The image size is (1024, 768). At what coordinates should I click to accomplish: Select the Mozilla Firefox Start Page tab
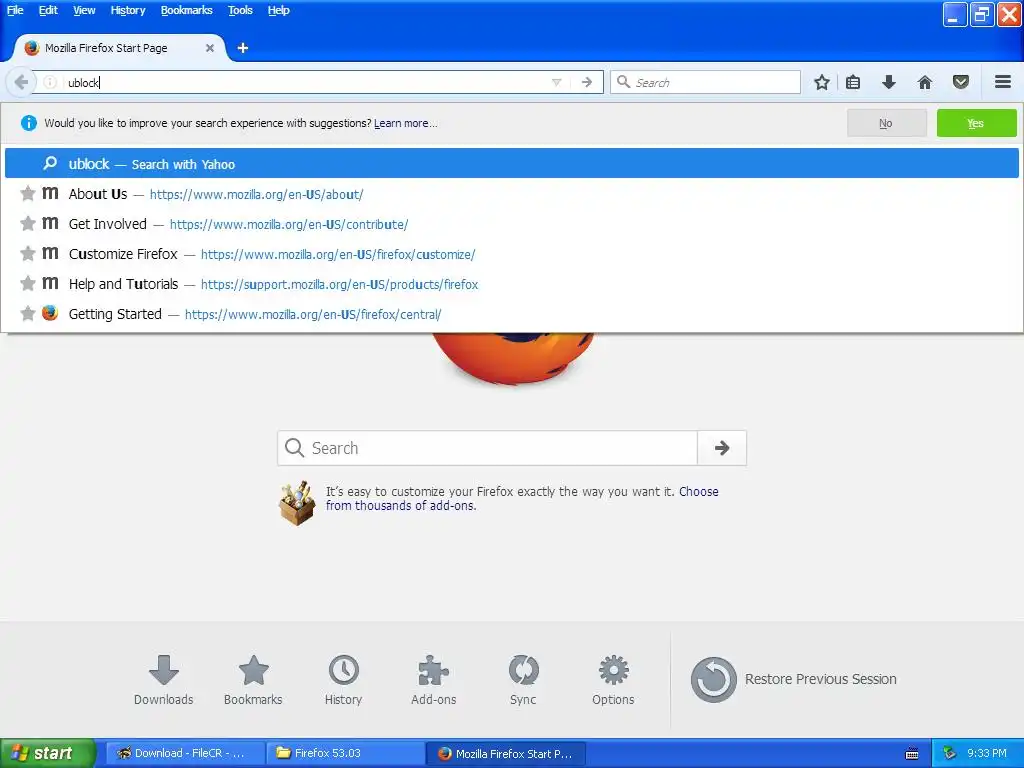[x=121, y=48]
